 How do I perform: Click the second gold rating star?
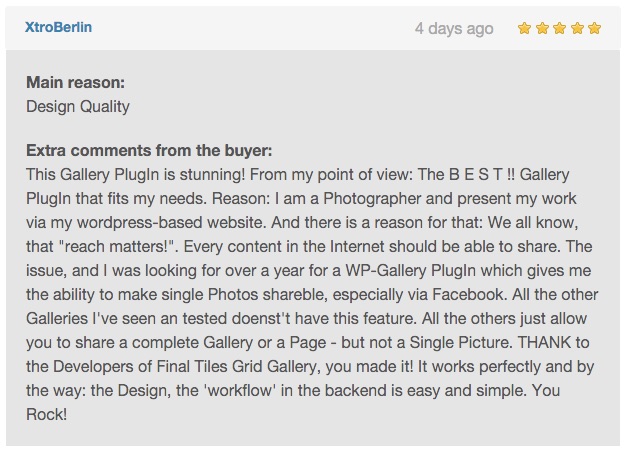click(542, 28)
